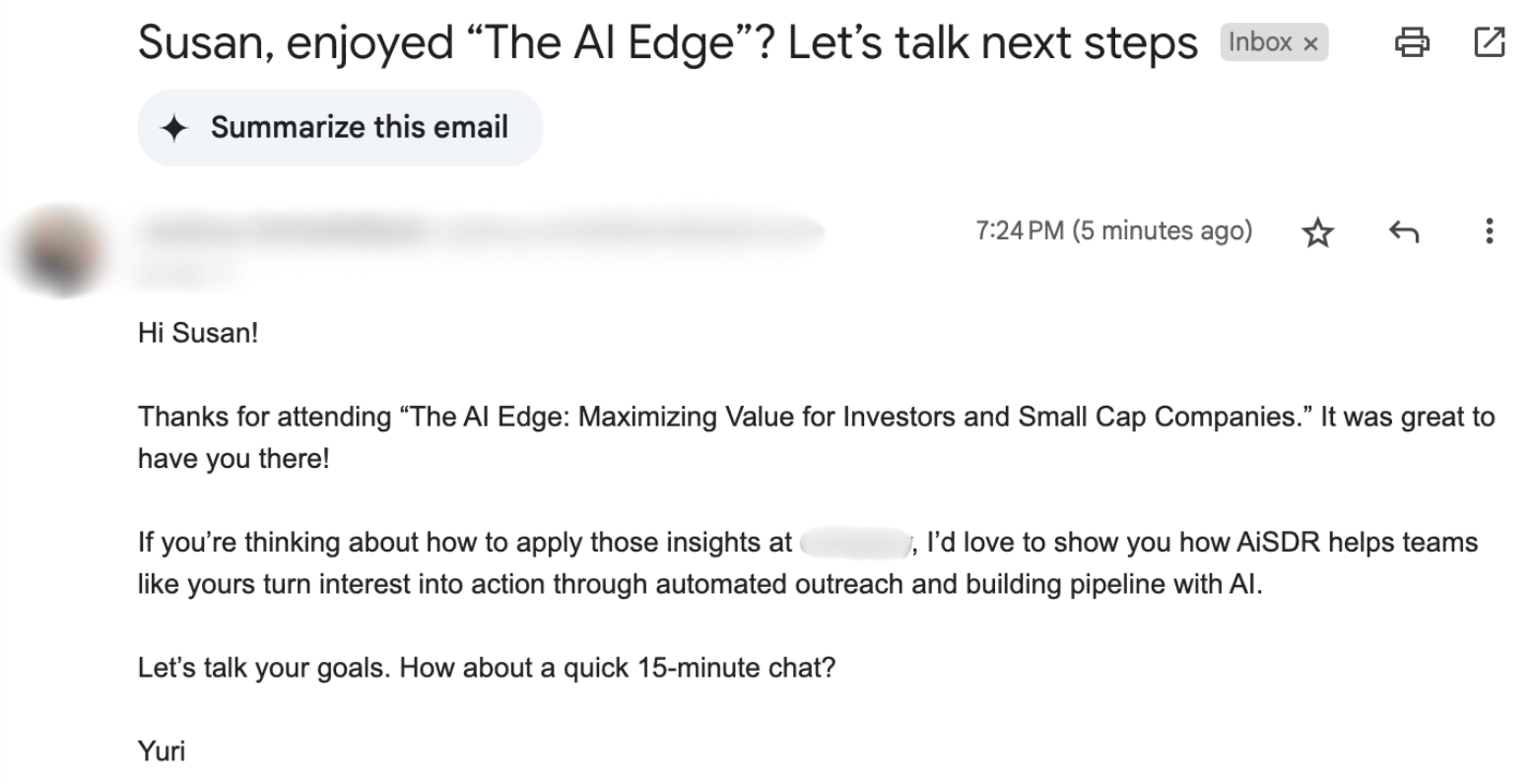This screenshot has height=784, width=1531.
Task: Open the three-dot More options menu
Action: (1489, 231)
